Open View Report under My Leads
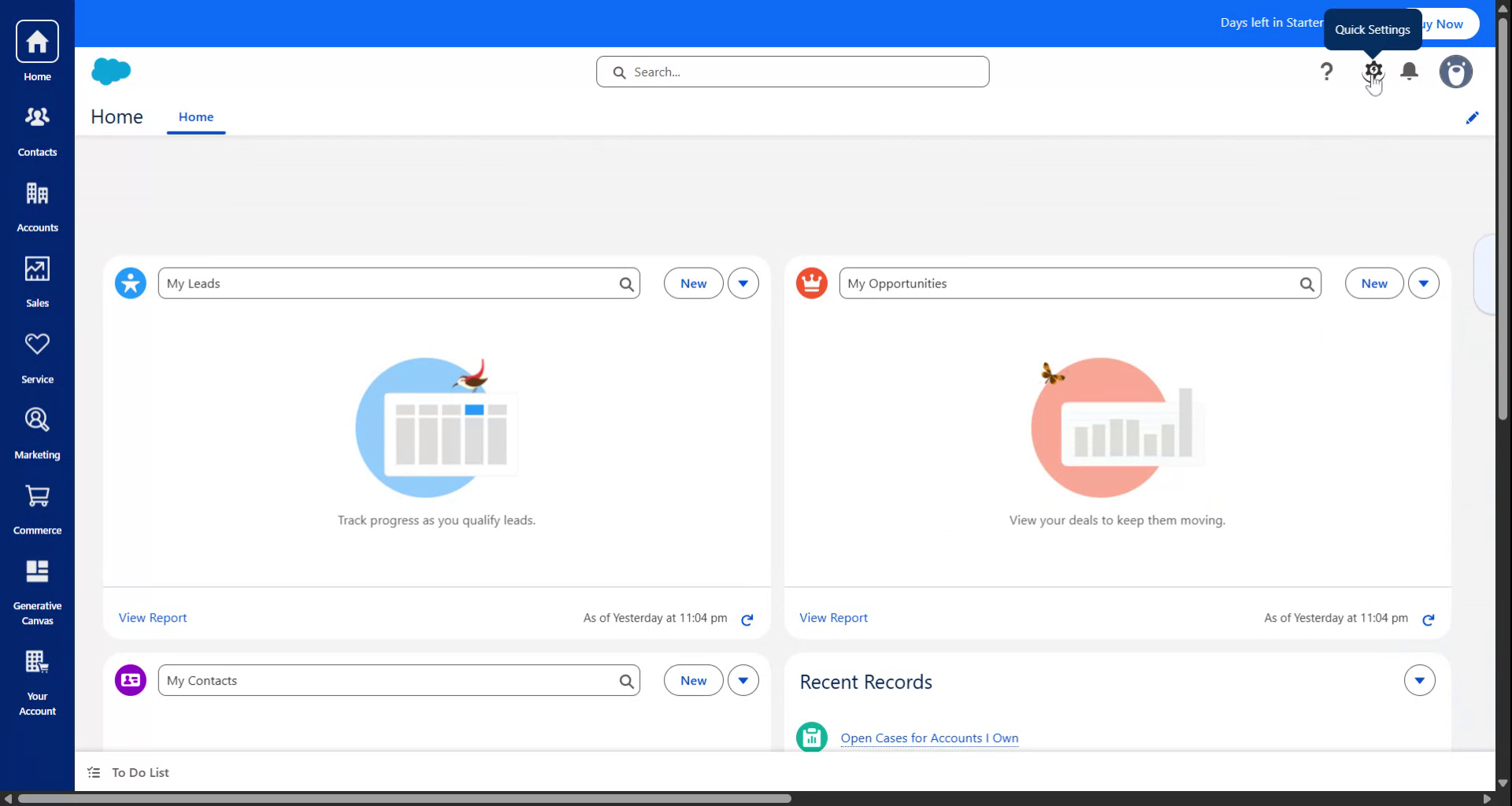Image resolution: width=1512 pixels, height=806 pixels. coord(152,617)
